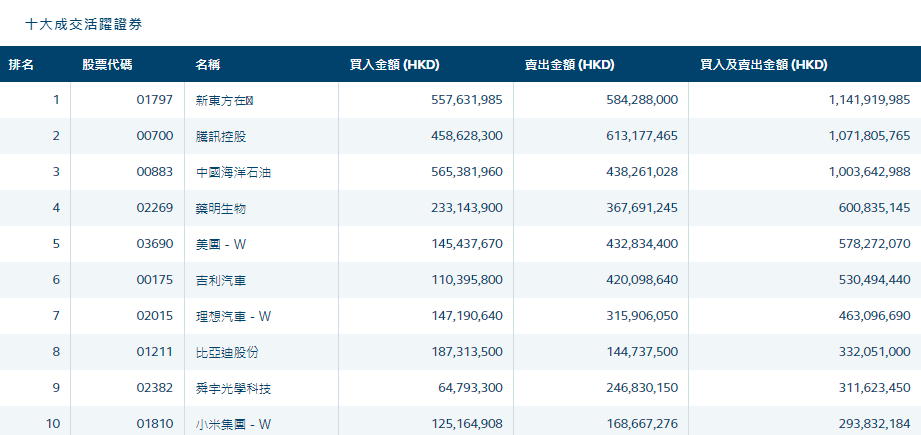
Task: Select stock code 01797
Action: tap(155, 100)
